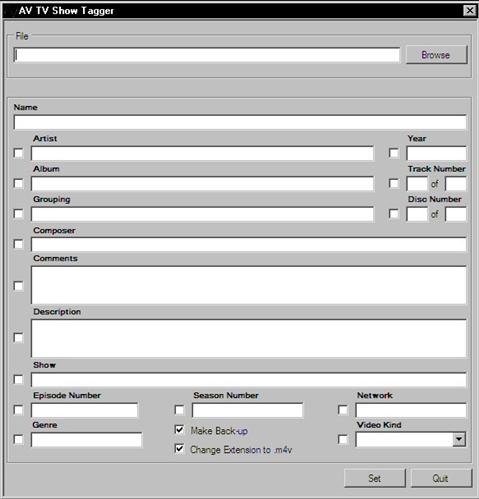The width and height of the screenshot is (479, 499).
Task: Enable the Artist checkbox
Action: point(19,153)
